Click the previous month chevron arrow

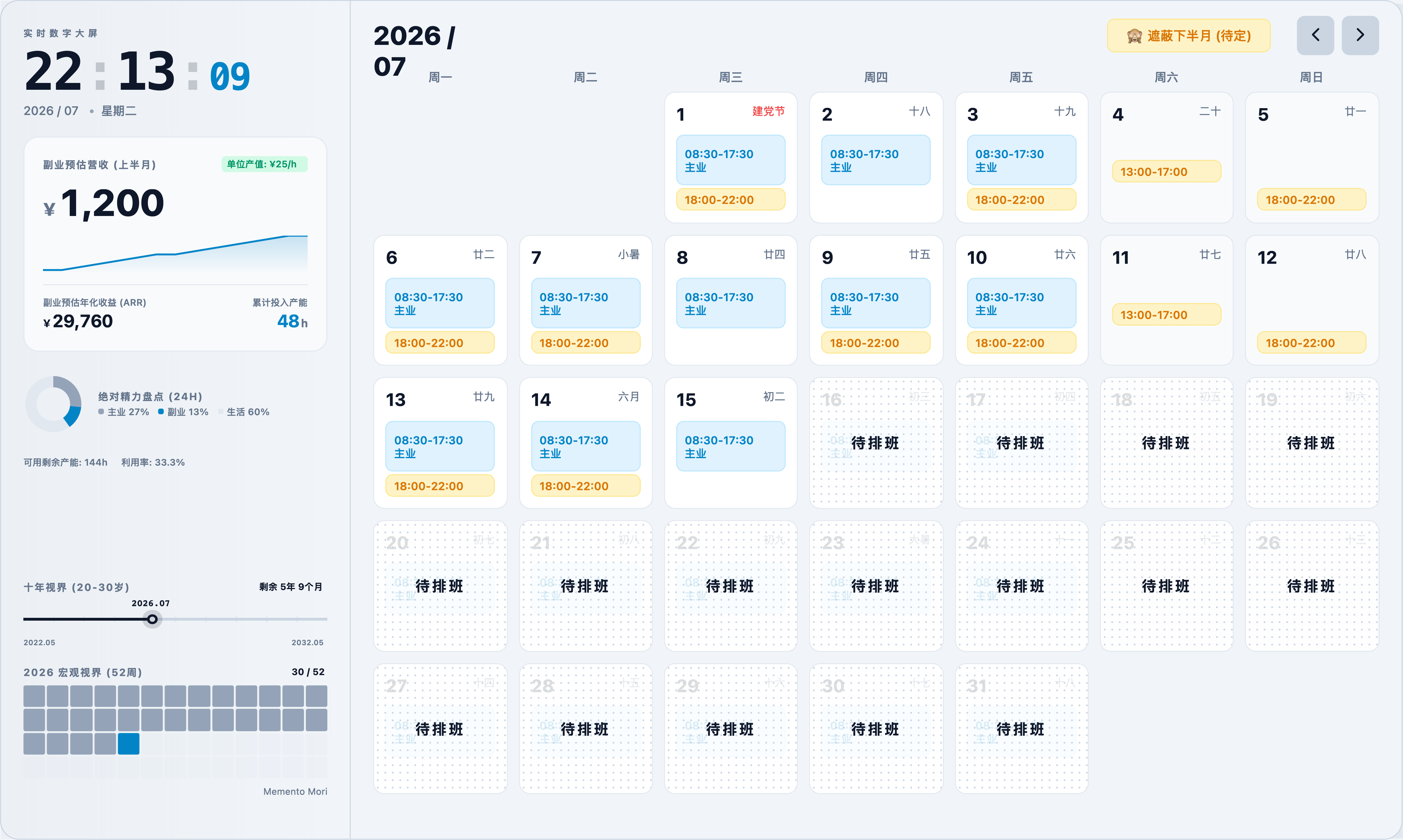coord(1315,35)
